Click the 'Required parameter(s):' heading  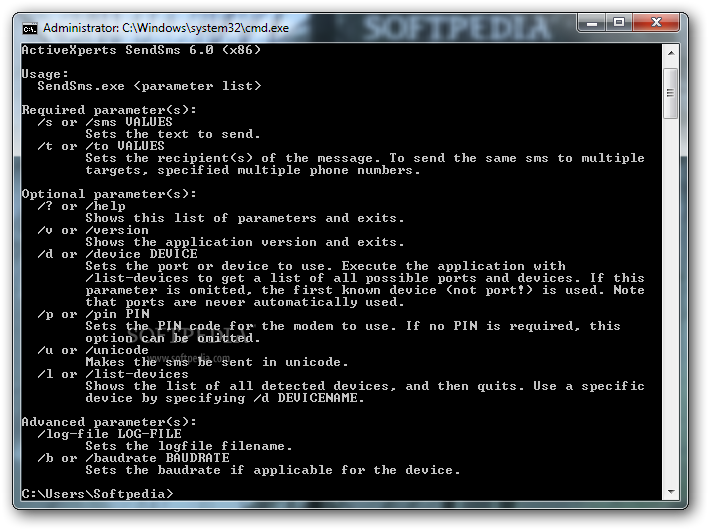pyautogui.click(x=109, y=110)
